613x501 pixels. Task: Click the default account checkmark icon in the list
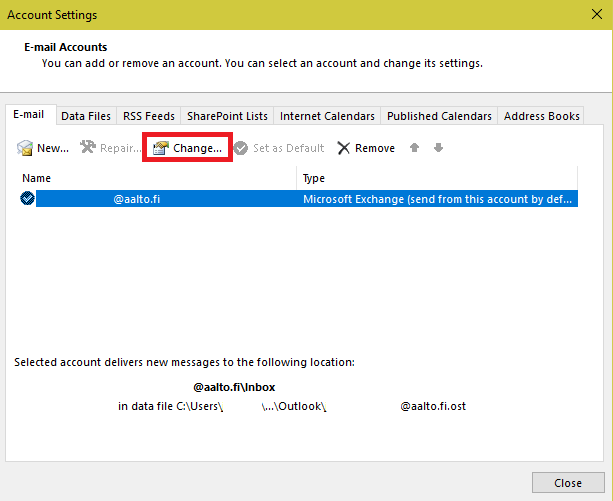[27, 199]
